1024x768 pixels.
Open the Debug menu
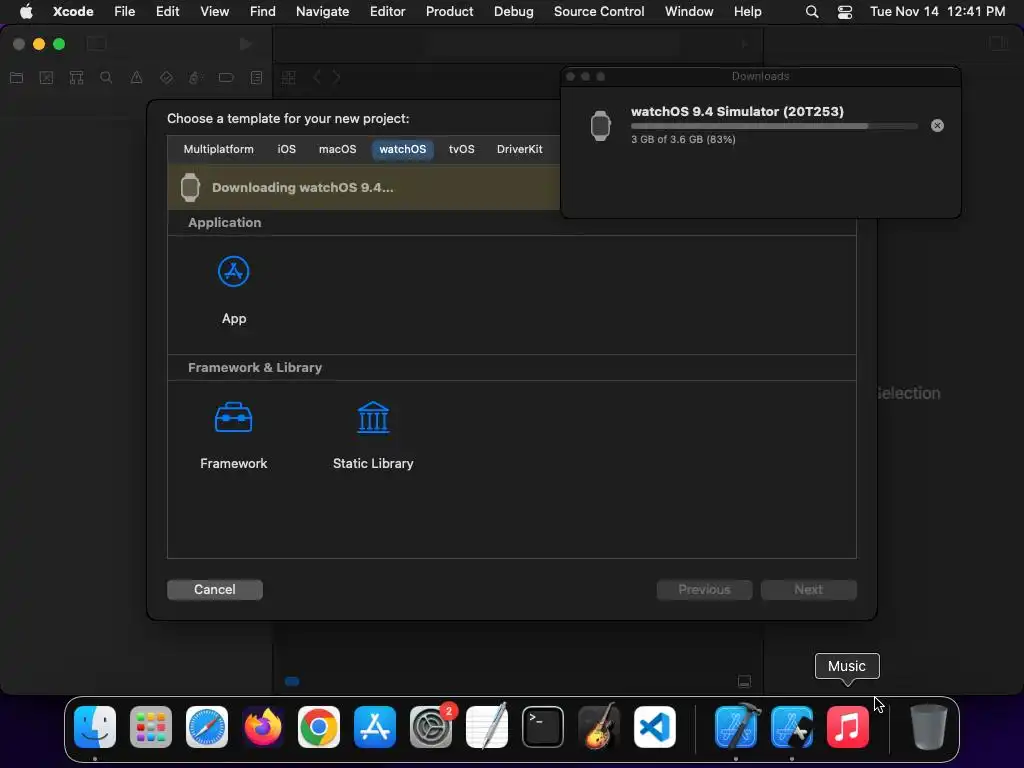pos(513,11)
